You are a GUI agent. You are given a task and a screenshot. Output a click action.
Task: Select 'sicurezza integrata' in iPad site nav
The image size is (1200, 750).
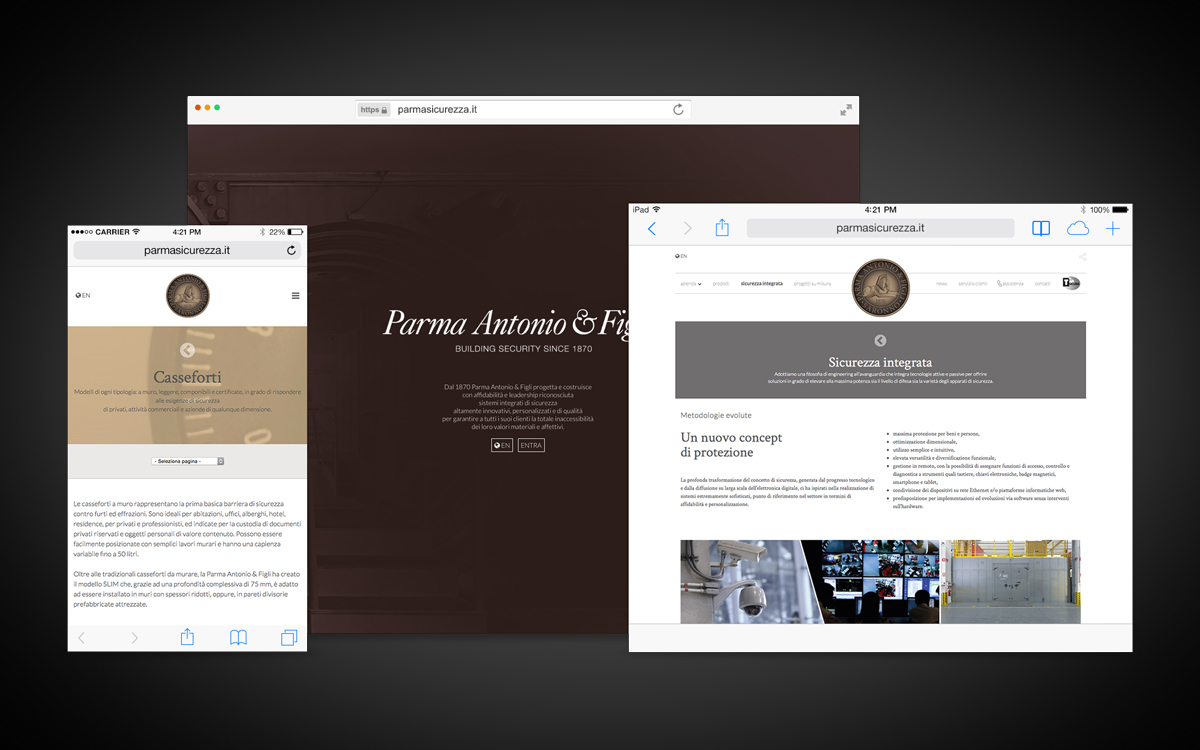tap(762, 284)
